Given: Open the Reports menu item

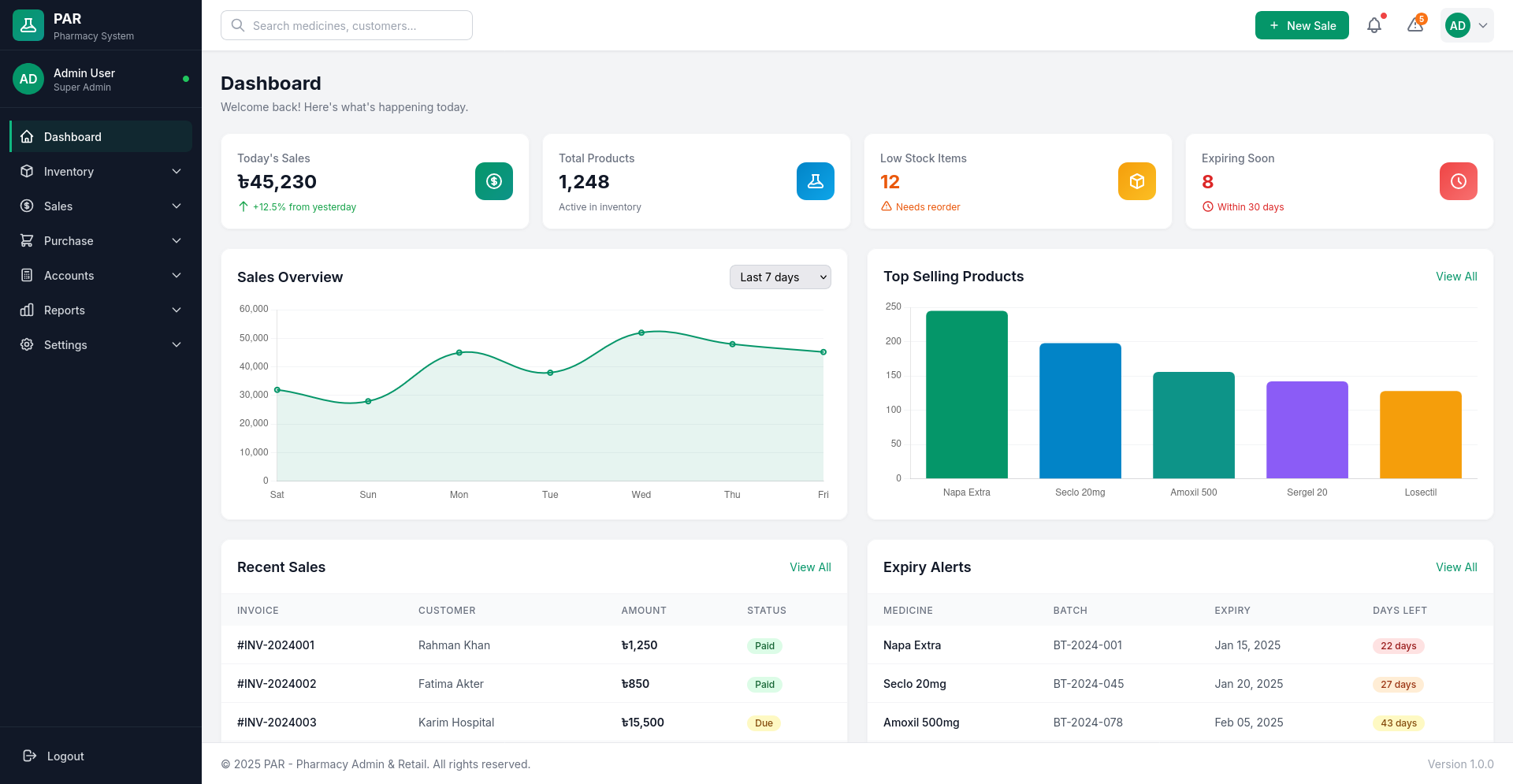Looking at the screenshot, I should [64, 310].
